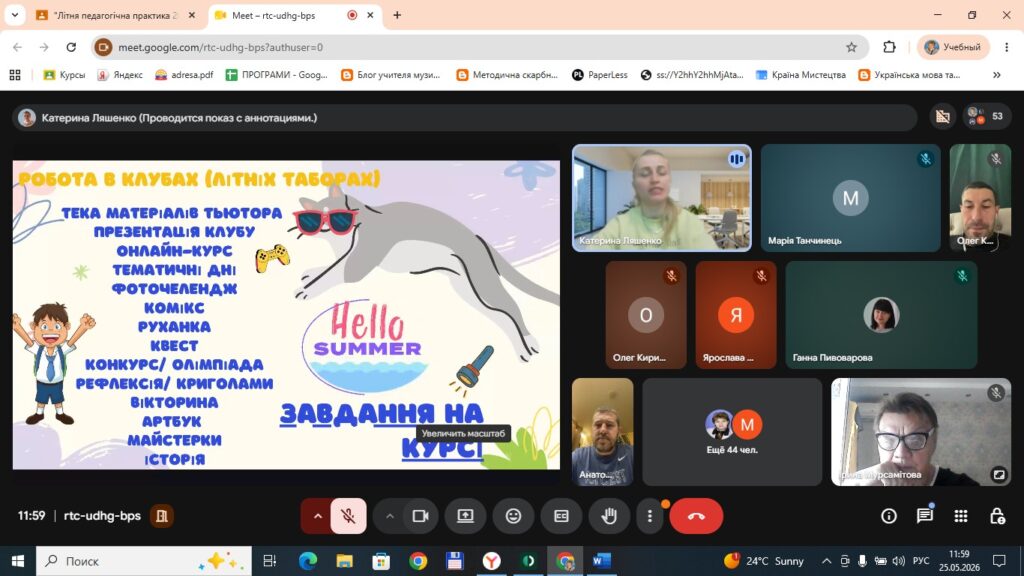This screenshot has height=576, width=1024.
Task: Open 'ПРОГРАМИ - Goog...' bookmark
Action: (x=277, y=75)
